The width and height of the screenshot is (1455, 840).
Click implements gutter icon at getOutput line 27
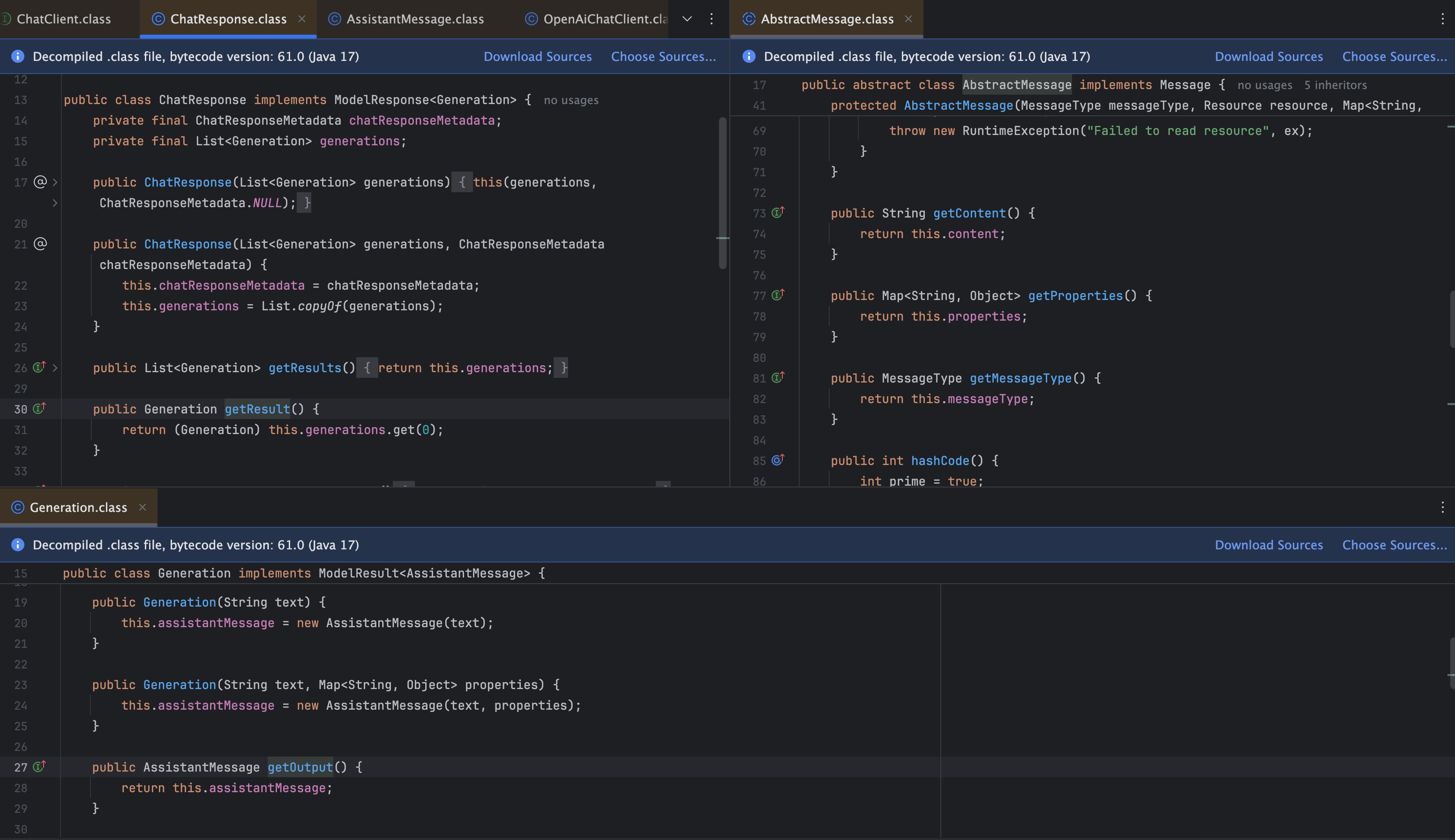click(38, 767)
